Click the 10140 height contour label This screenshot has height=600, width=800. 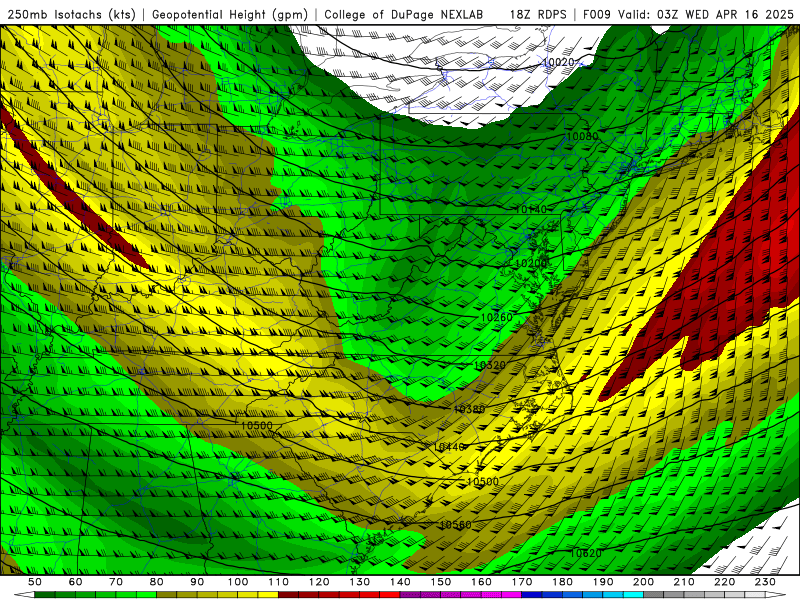531,209
